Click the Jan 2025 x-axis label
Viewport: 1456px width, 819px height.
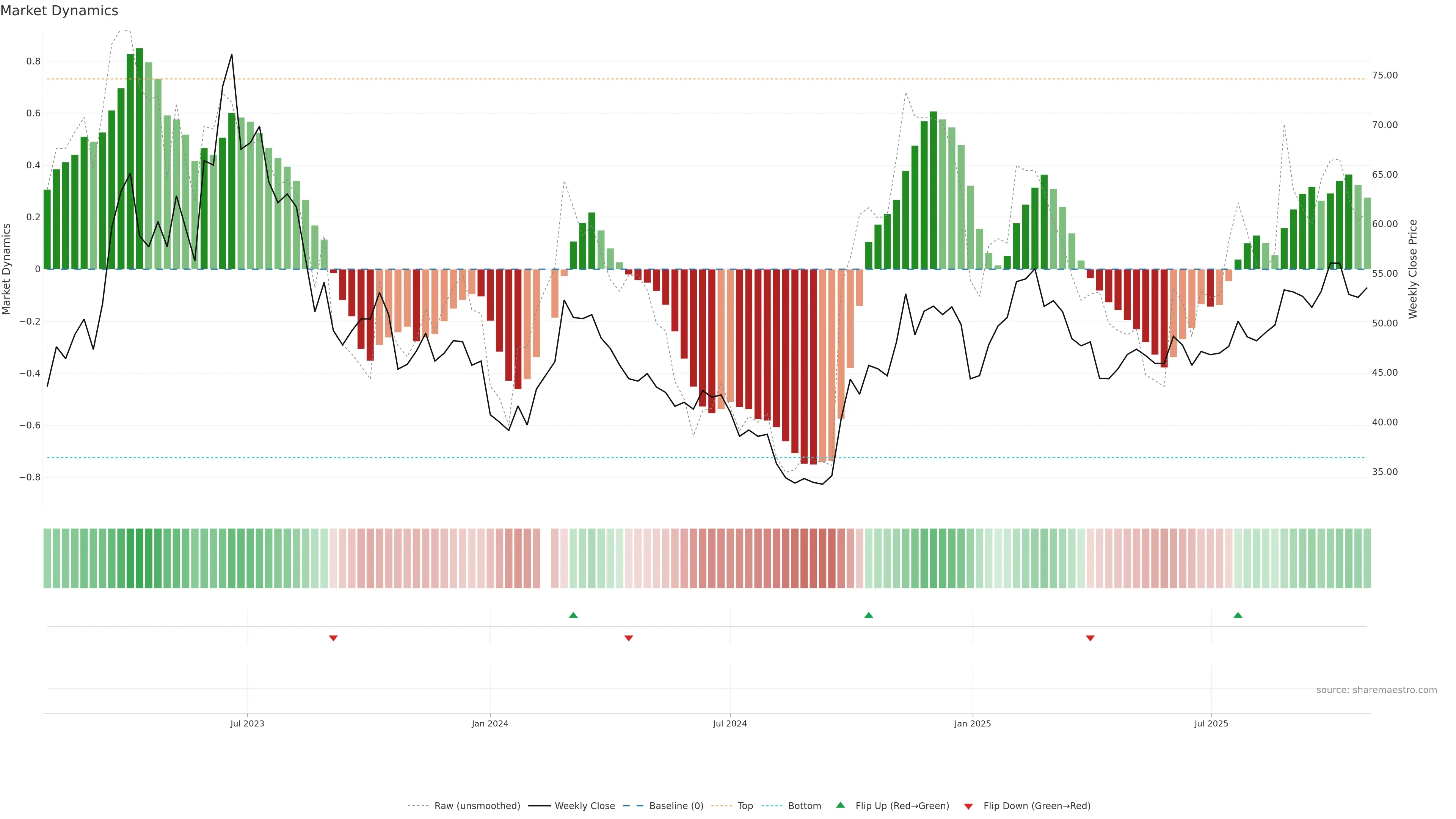pyautogui.click(x=972, y=723)
